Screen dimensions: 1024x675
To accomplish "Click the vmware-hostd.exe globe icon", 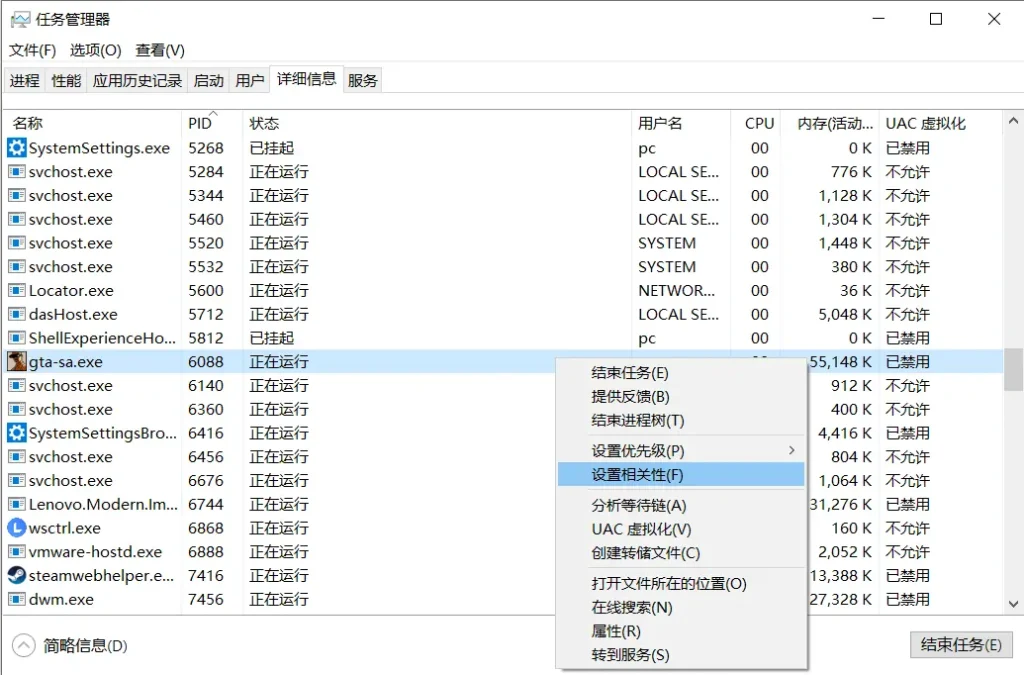I will click(16, 552).
